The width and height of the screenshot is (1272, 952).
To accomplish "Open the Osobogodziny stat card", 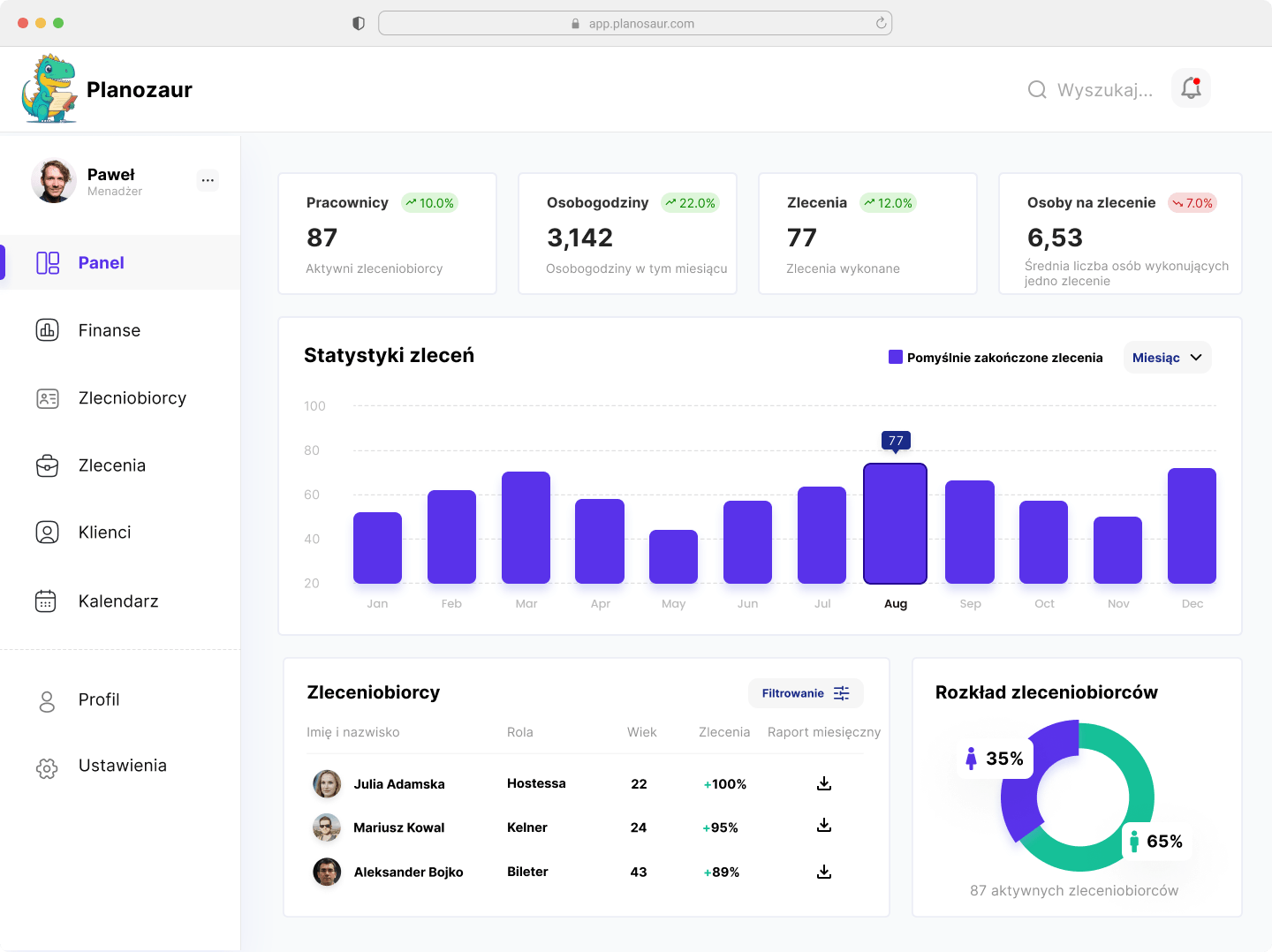I will pyautogui.click(x=627, y=233).
